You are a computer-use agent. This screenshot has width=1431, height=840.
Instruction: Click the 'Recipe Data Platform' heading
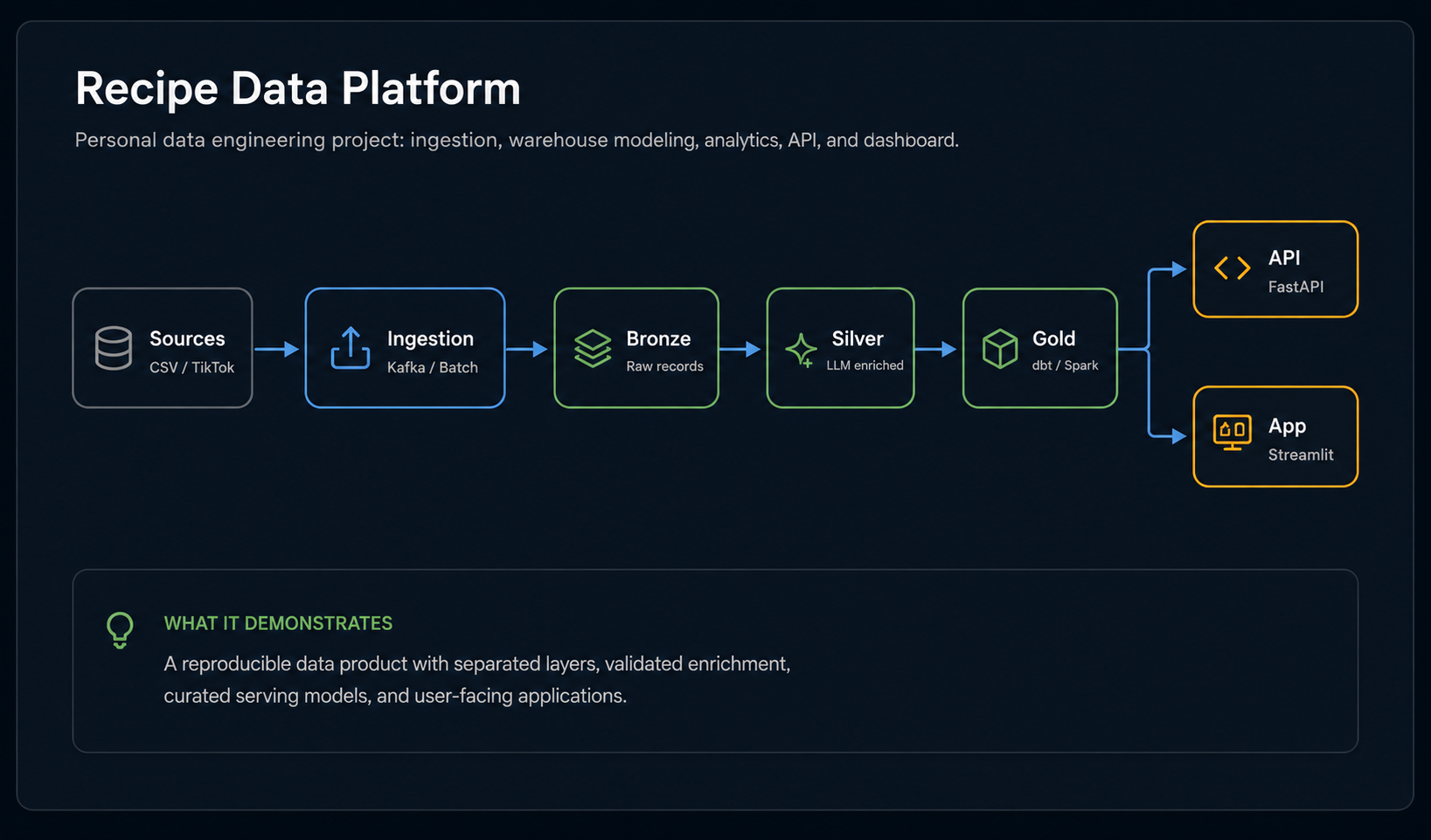point(297,89)
